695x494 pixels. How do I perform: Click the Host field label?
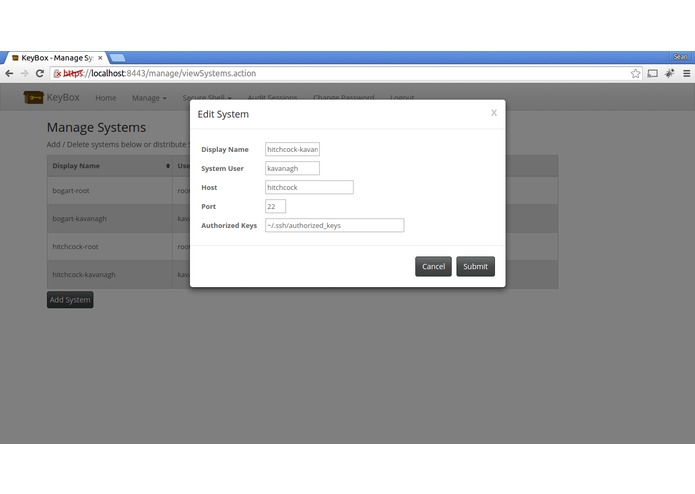(x=209, y=187)
